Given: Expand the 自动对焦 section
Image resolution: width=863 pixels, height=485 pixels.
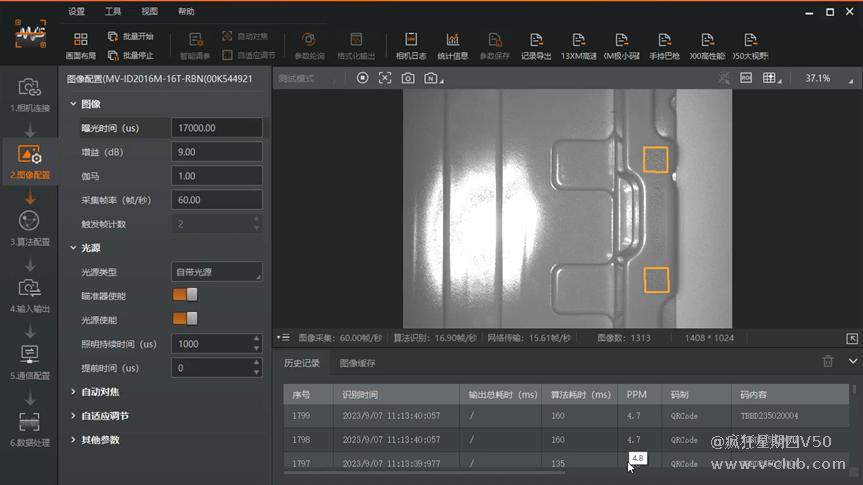Looking at the screenshot, I should [x=73, y=391].
